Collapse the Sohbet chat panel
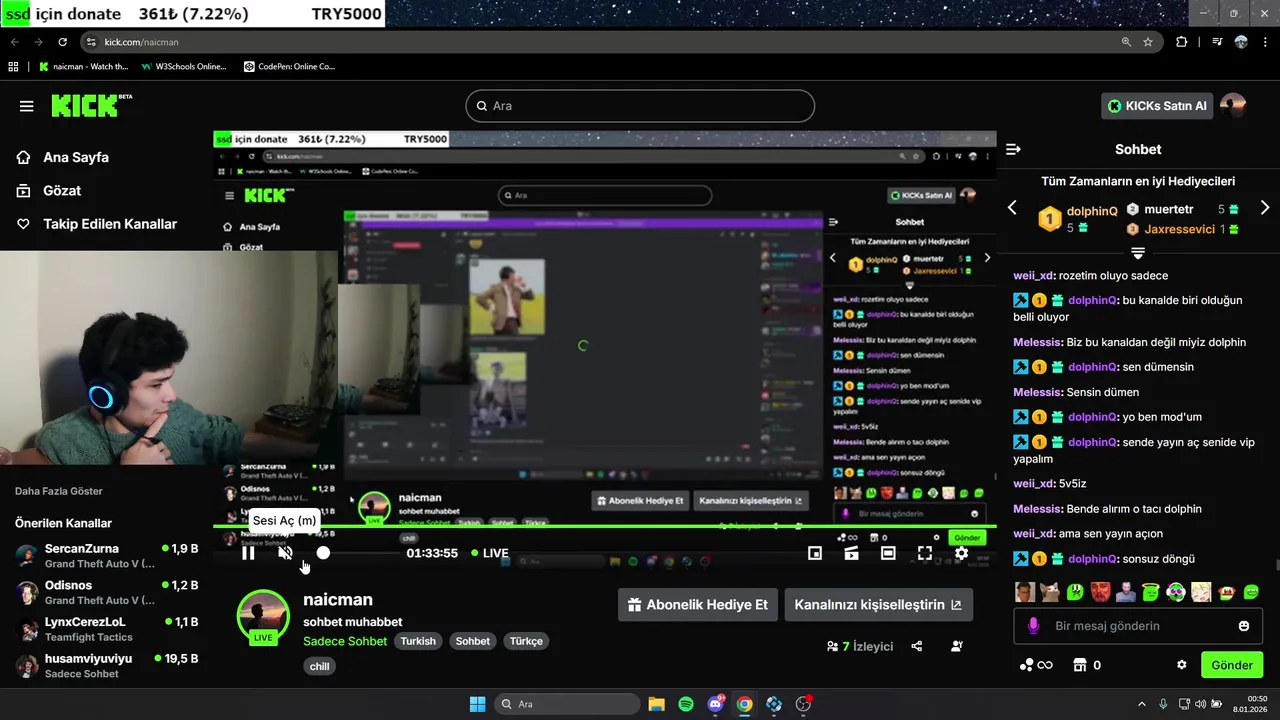 point(1013,149)
